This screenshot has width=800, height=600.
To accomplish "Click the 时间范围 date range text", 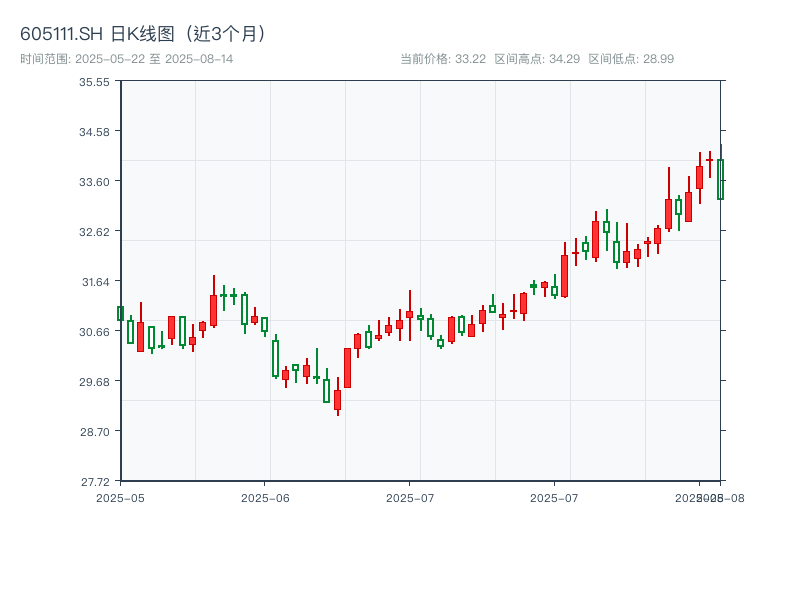I will click(127, 59).
